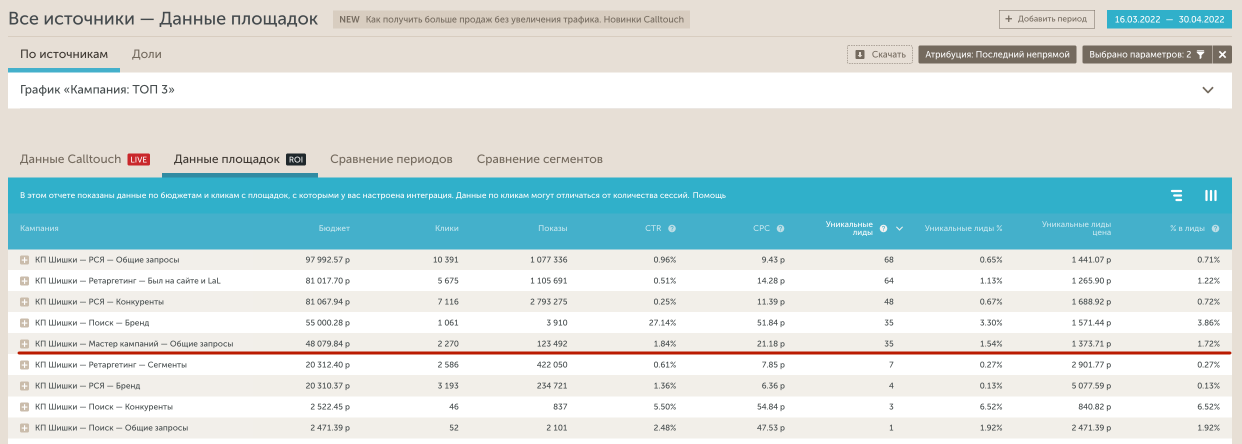
Task: Toggle sort arrow on Уникальные лиды column
Action: pyautogui.click(x=899, y=229)
